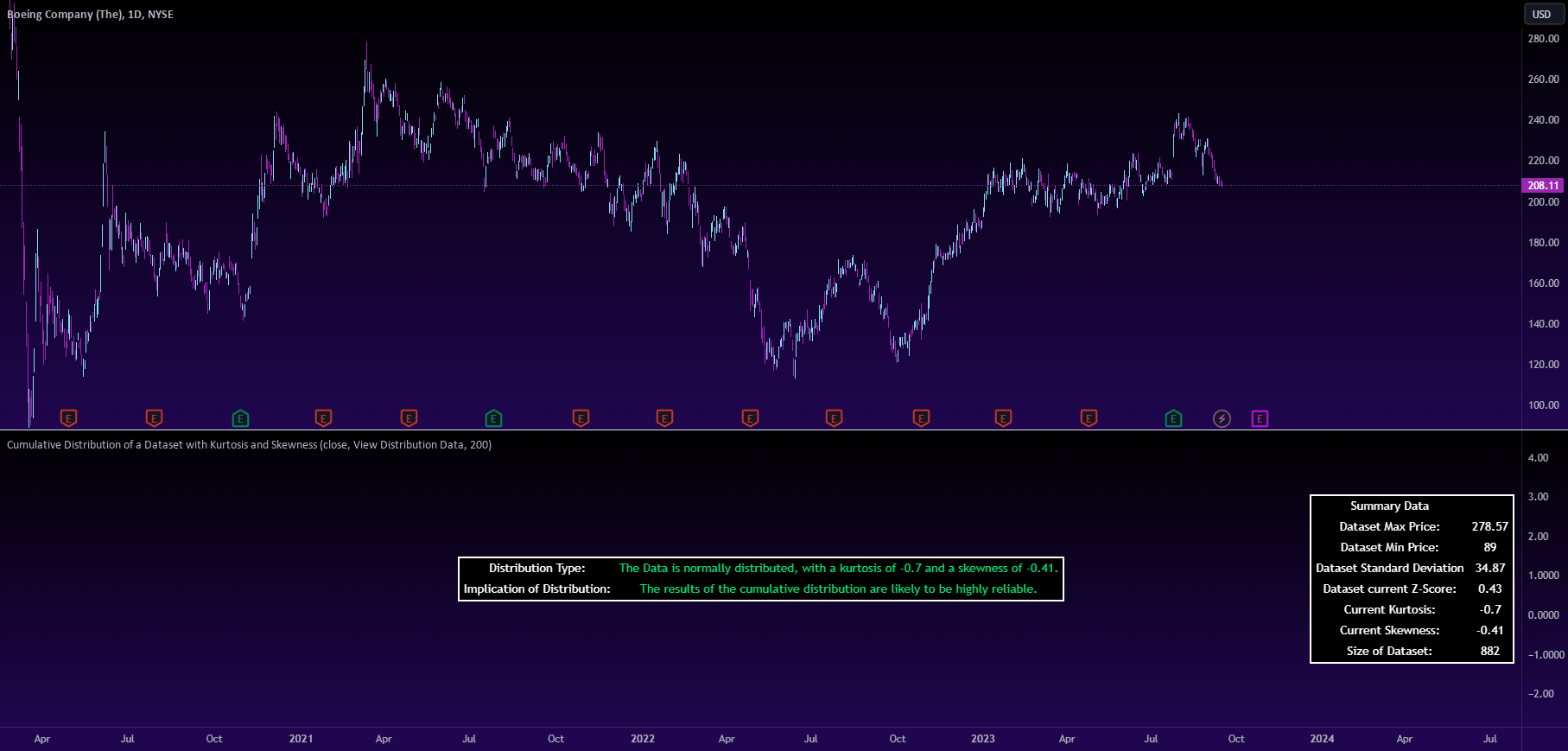Viewport: 1568px width, 751px height.
Task: Open the green July 2023 earnings marker
Action: (1173, 418)
